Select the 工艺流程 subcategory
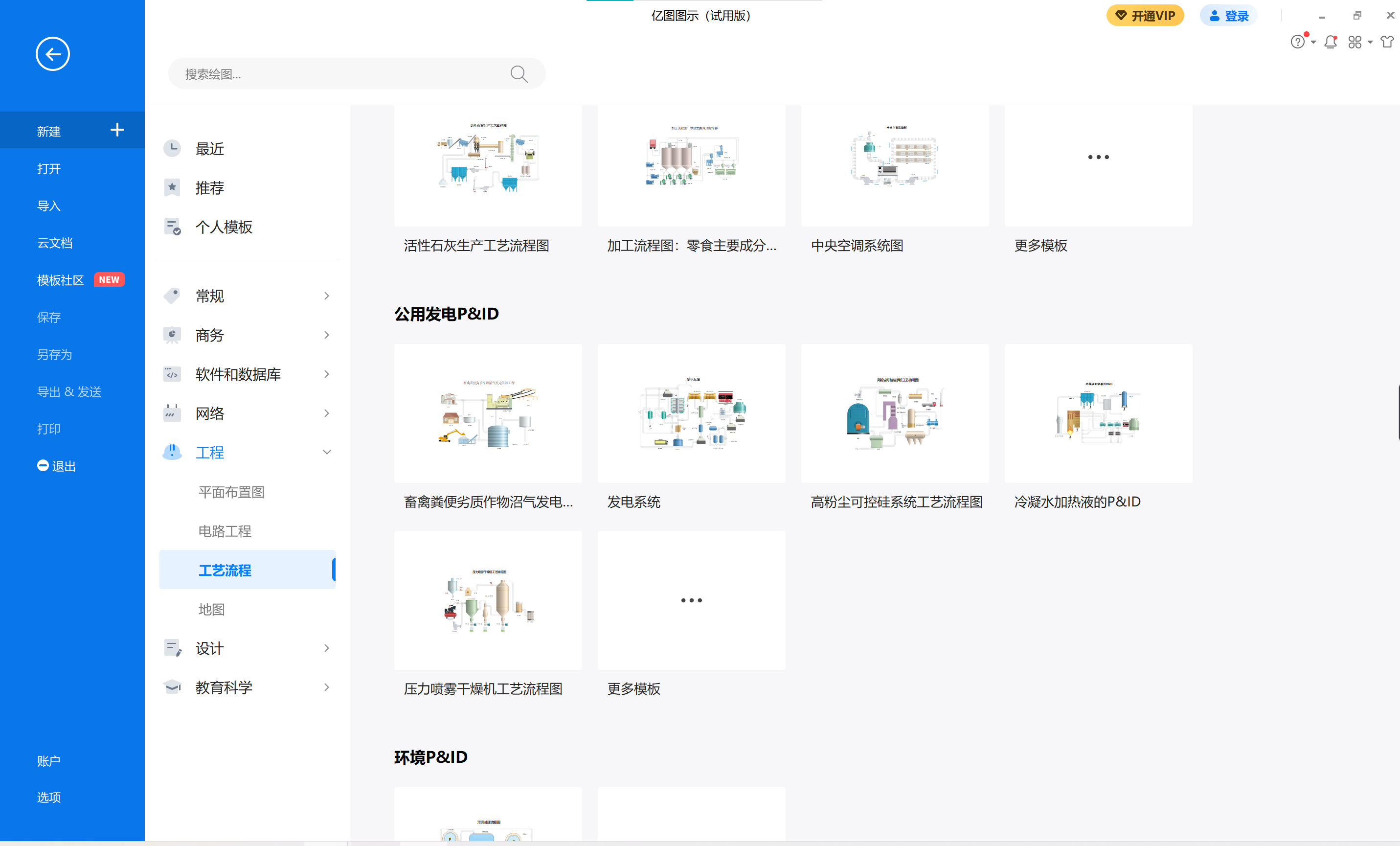 click(x=247, y=570)
